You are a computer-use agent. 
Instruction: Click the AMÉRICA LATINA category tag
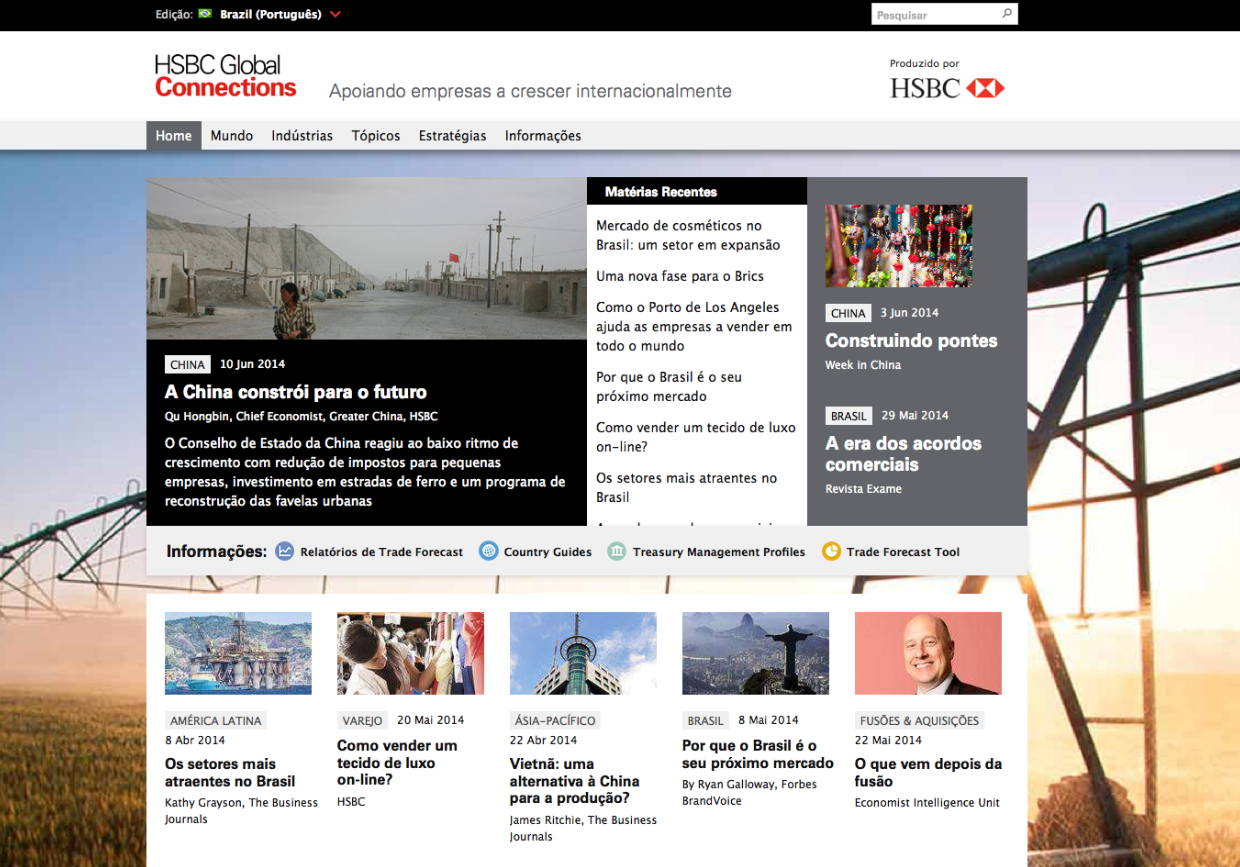216,720
